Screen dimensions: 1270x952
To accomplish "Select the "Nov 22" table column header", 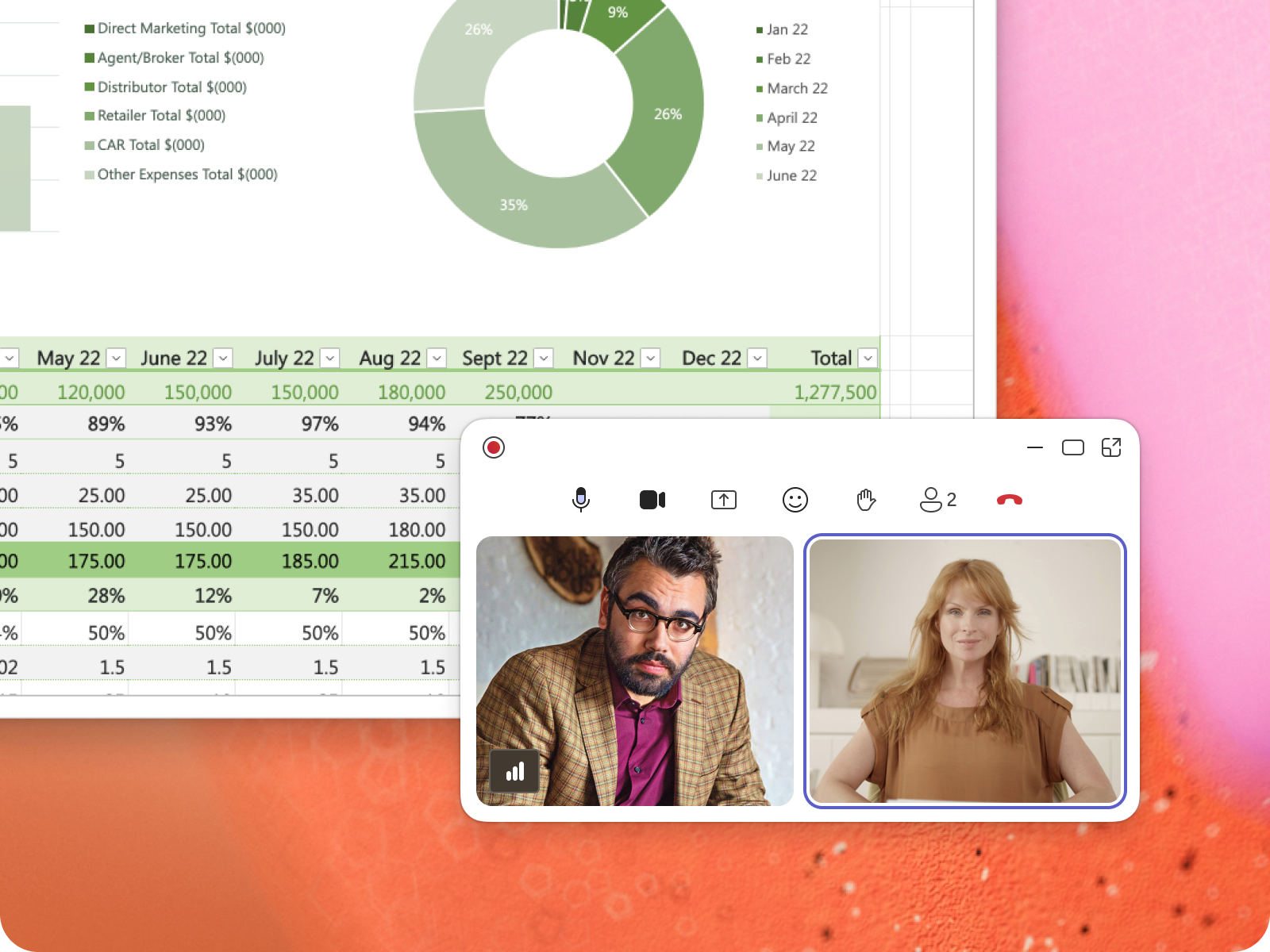I will [x=603, y=359].
